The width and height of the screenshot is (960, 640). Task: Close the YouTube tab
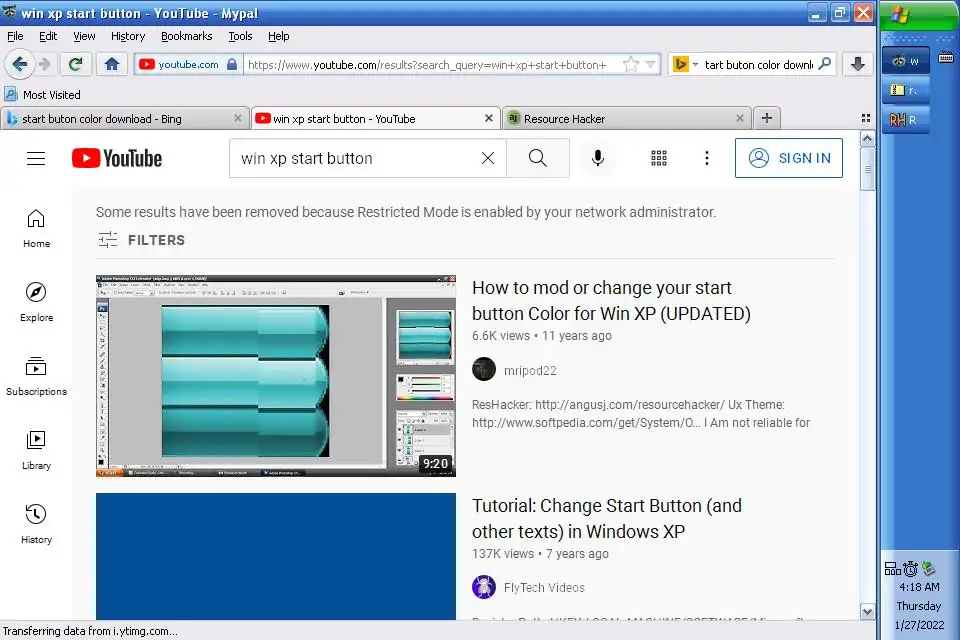pos(489,118)
